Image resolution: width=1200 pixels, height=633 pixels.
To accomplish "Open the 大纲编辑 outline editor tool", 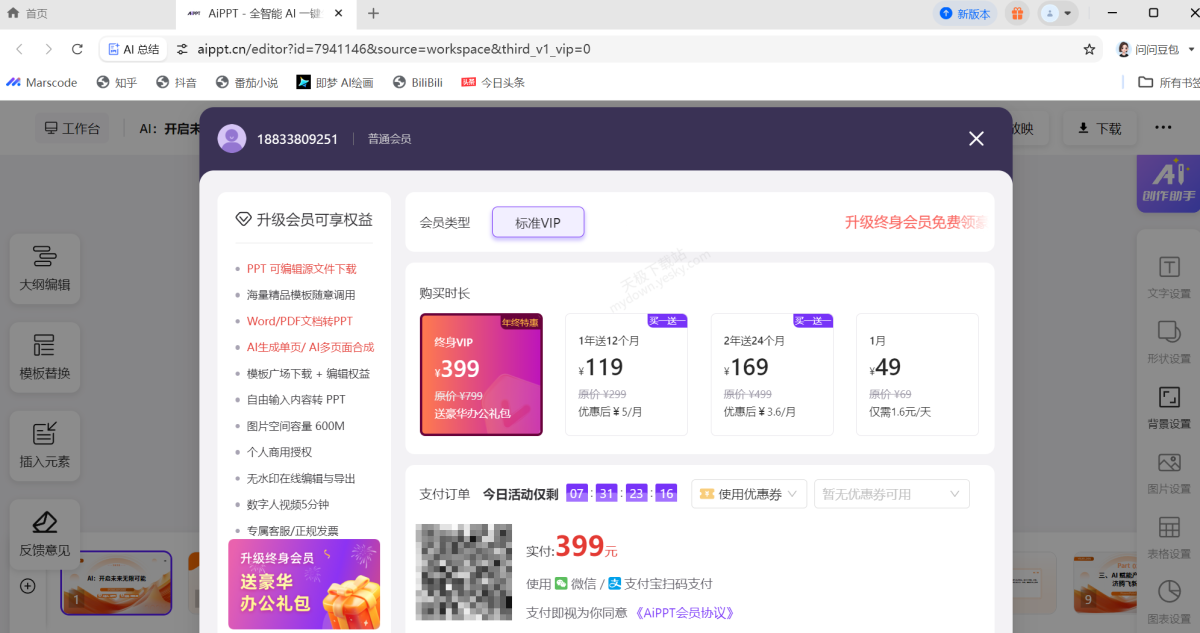I will click(45, 268).
